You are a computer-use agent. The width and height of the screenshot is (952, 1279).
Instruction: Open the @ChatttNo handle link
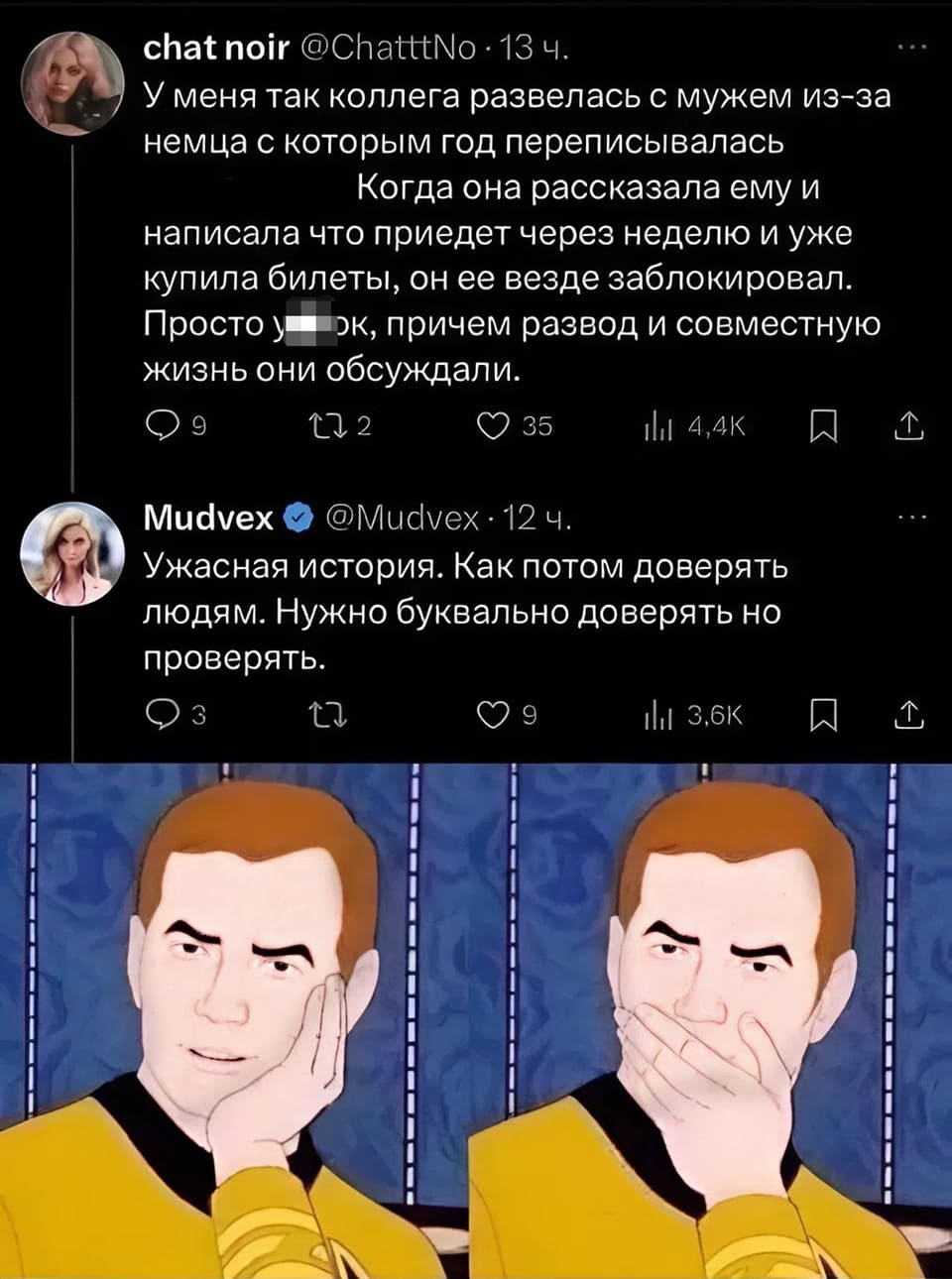[388, 47]
